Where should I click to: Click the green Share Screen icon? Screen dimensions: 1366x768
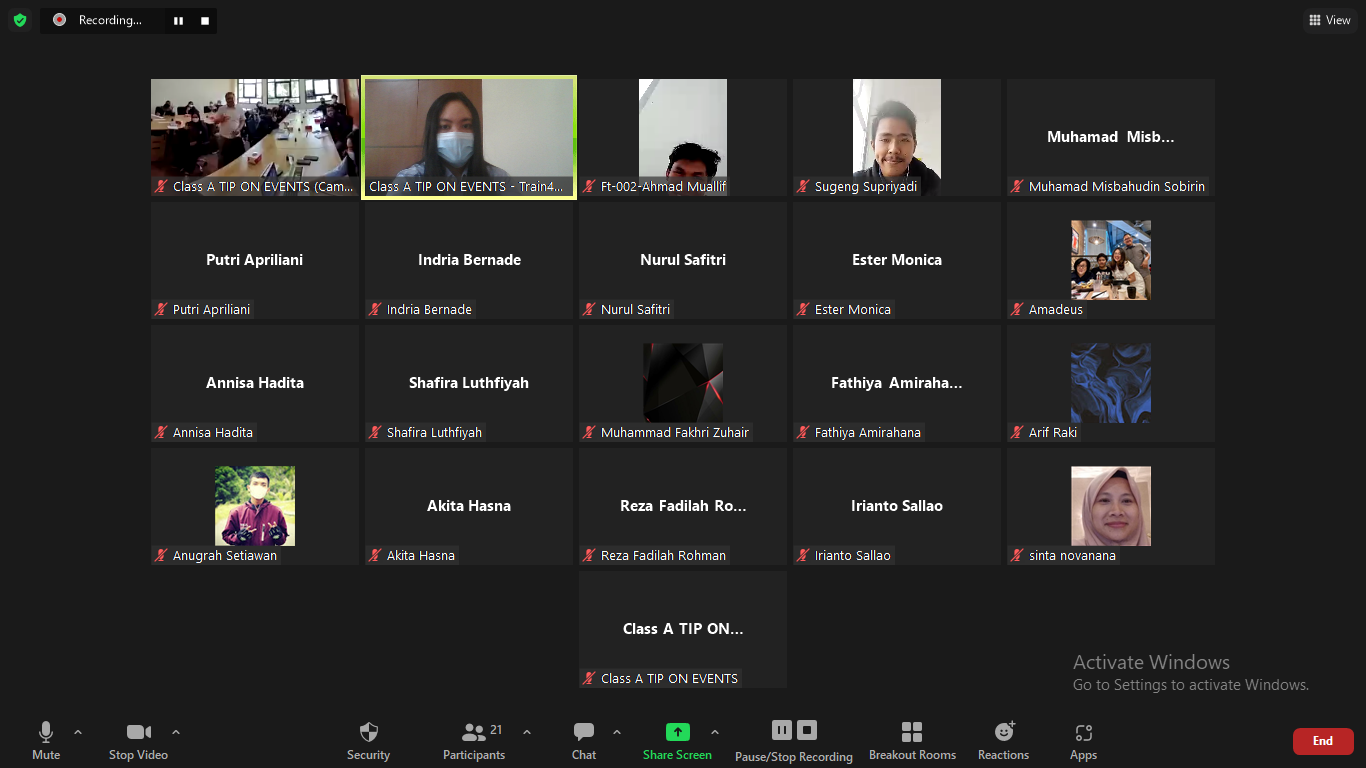click(x=677, y=732)
